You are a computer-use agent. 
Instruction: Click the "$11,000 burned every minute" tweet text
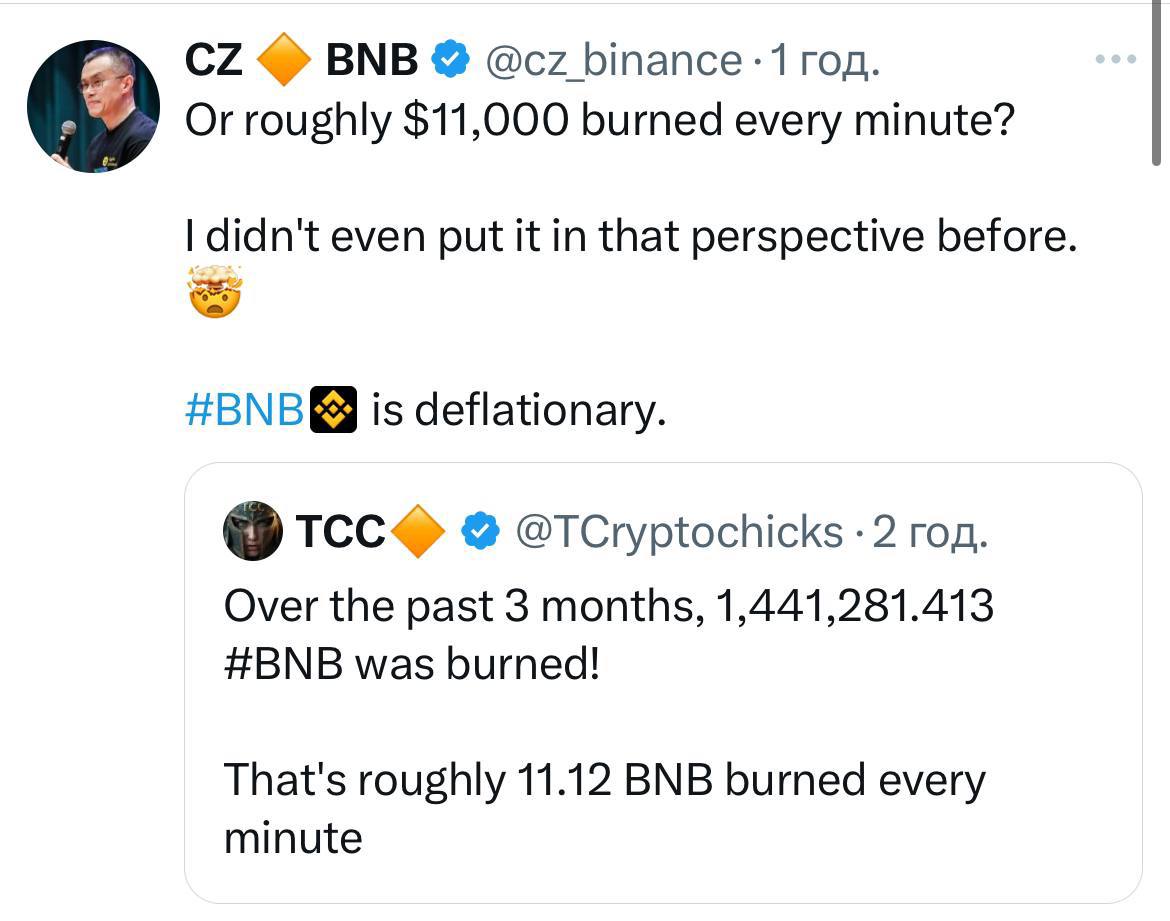click(600, 120)
